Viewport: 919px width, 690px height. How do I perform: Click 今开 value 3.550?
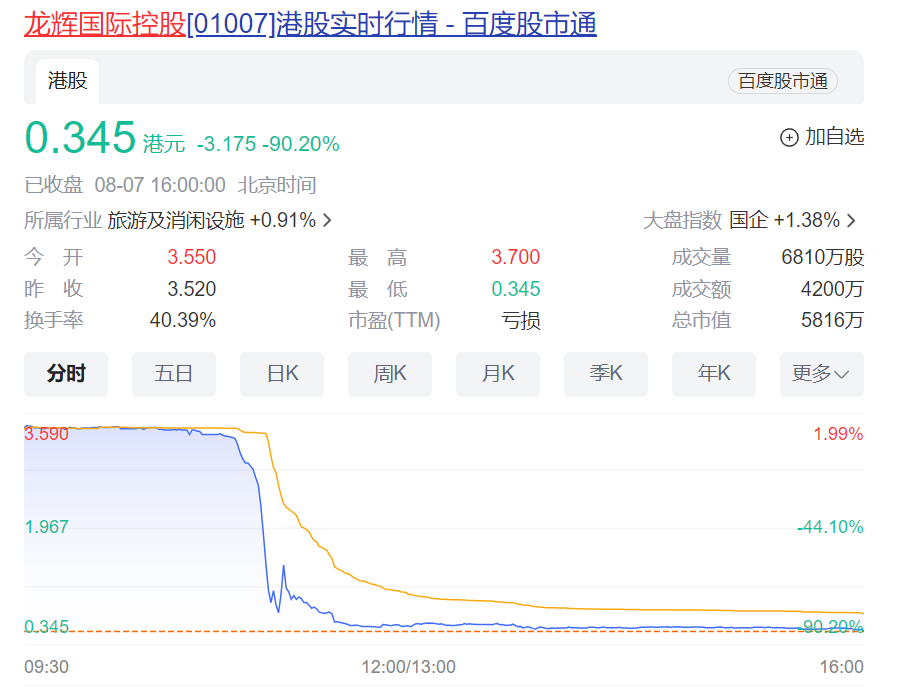click(192, 257)
